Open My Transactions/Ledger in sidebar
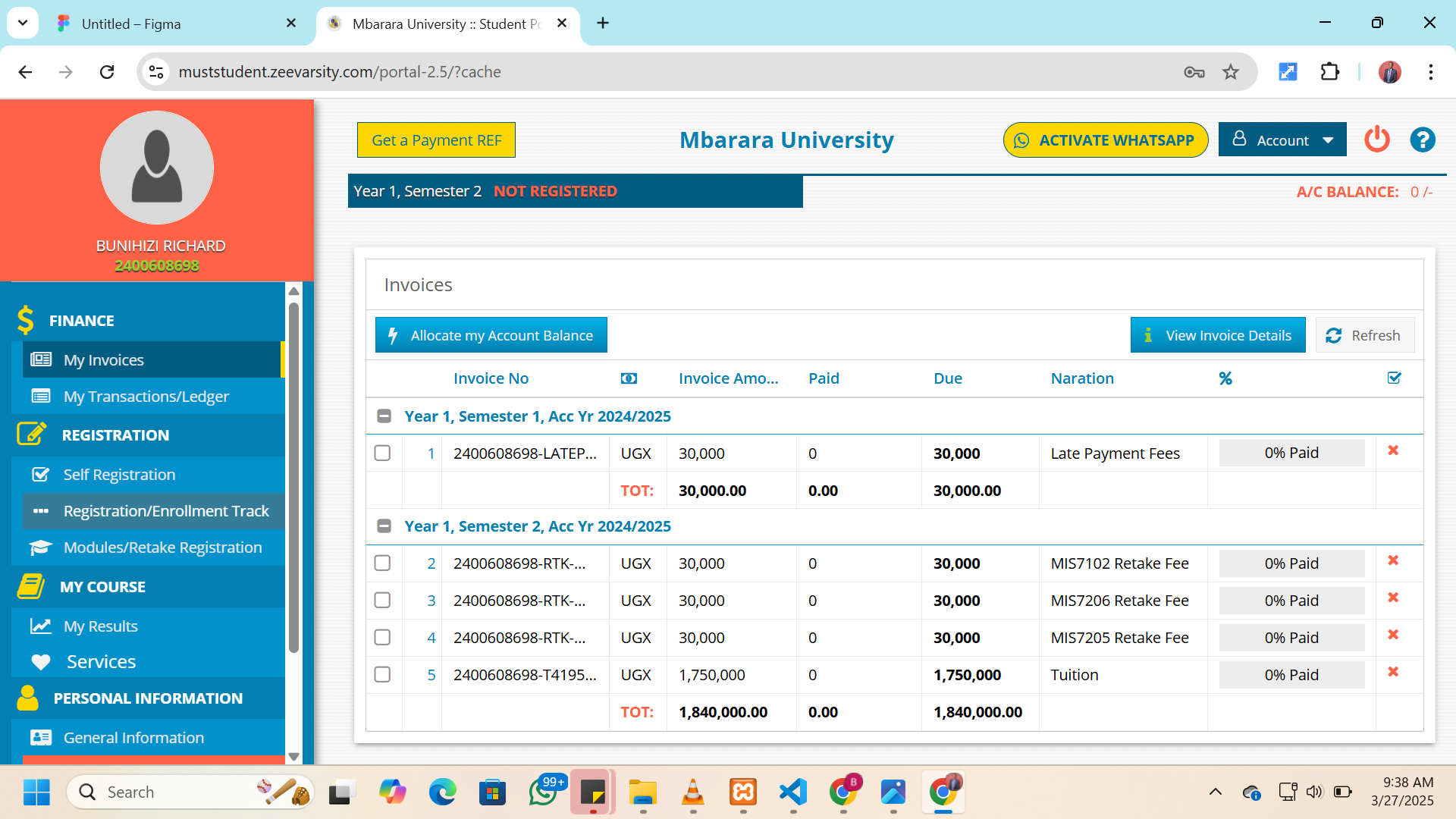This screenshot has width=1456, height=819. pos(146,397)
